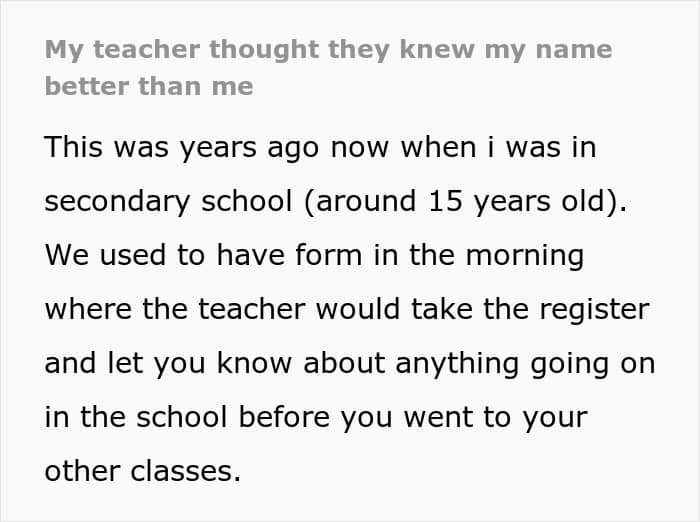Click the number "15" in parentheses

coord(444,200)
